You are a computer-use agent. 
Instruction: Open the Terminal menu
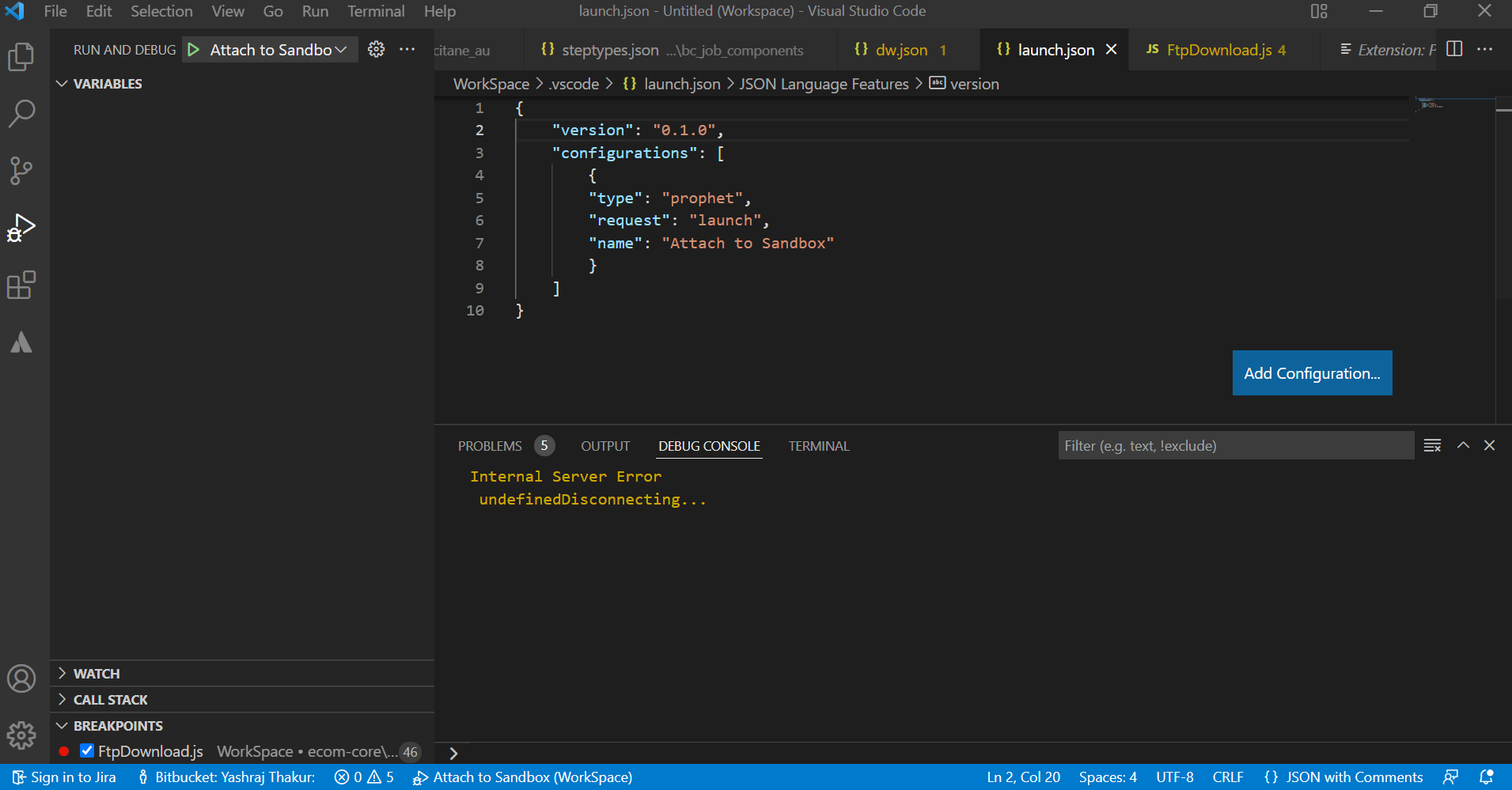376,11
